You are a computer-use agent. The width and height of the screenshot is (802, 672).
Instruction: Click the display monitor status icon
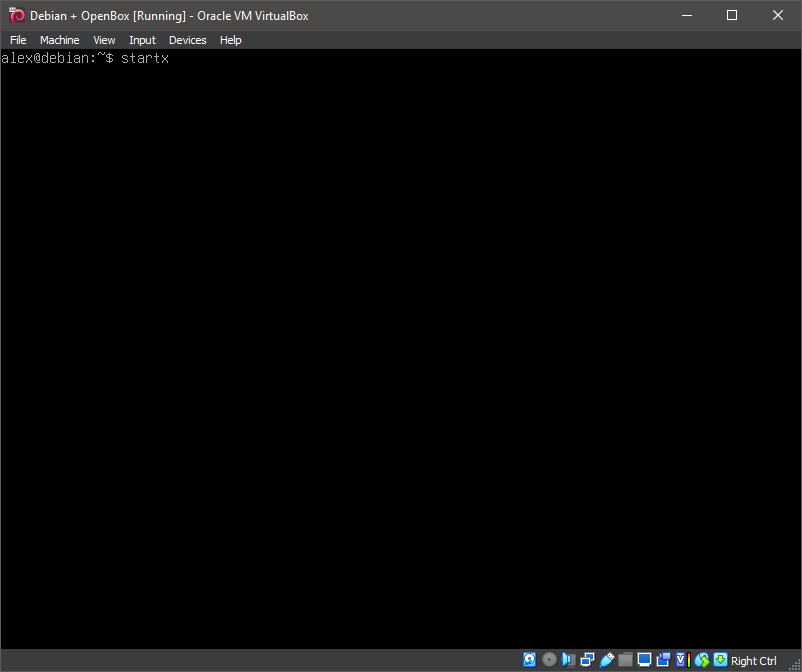(x=644, y=660)
